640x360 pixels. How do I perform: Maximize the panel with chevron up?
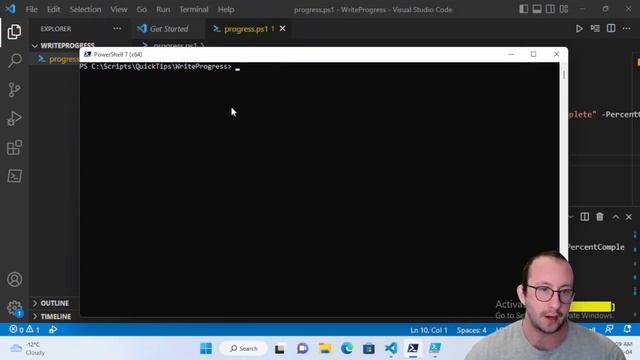point(616,217)
